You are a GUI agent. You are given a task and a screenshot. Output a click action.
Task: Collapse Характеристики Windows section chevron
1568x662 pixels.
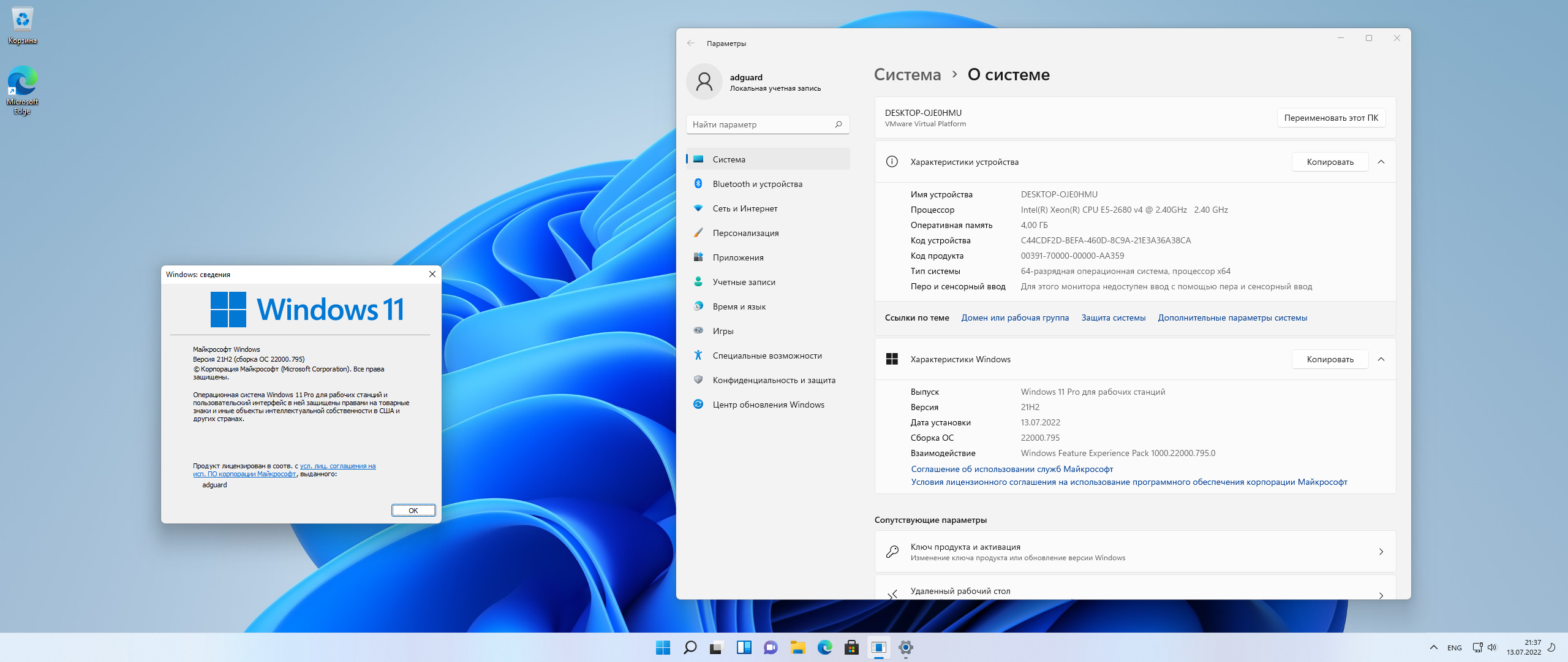pos(1381,359)
